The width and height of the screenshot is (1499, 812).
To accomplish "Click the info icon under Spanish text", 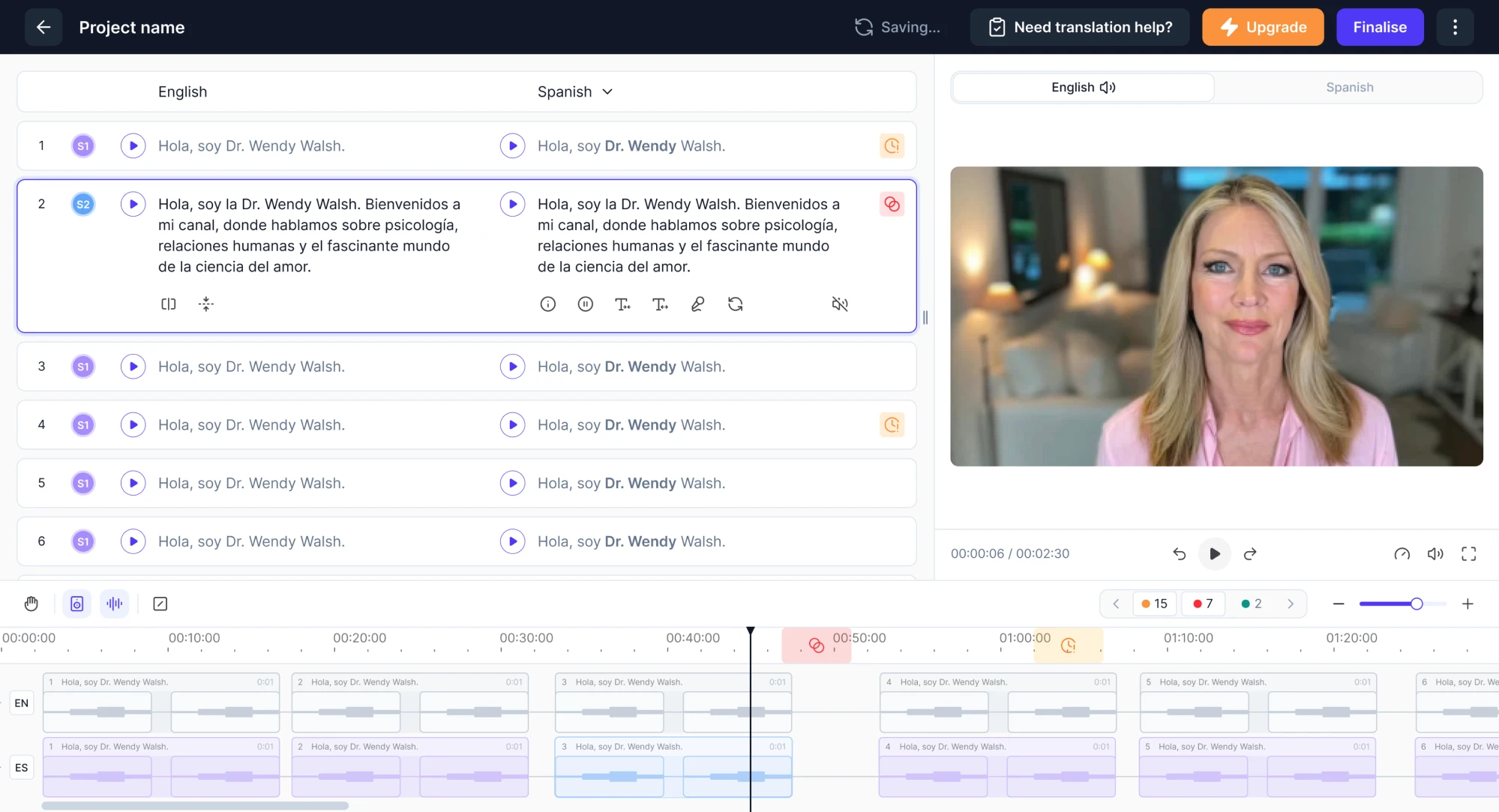I will coord(548,304).
